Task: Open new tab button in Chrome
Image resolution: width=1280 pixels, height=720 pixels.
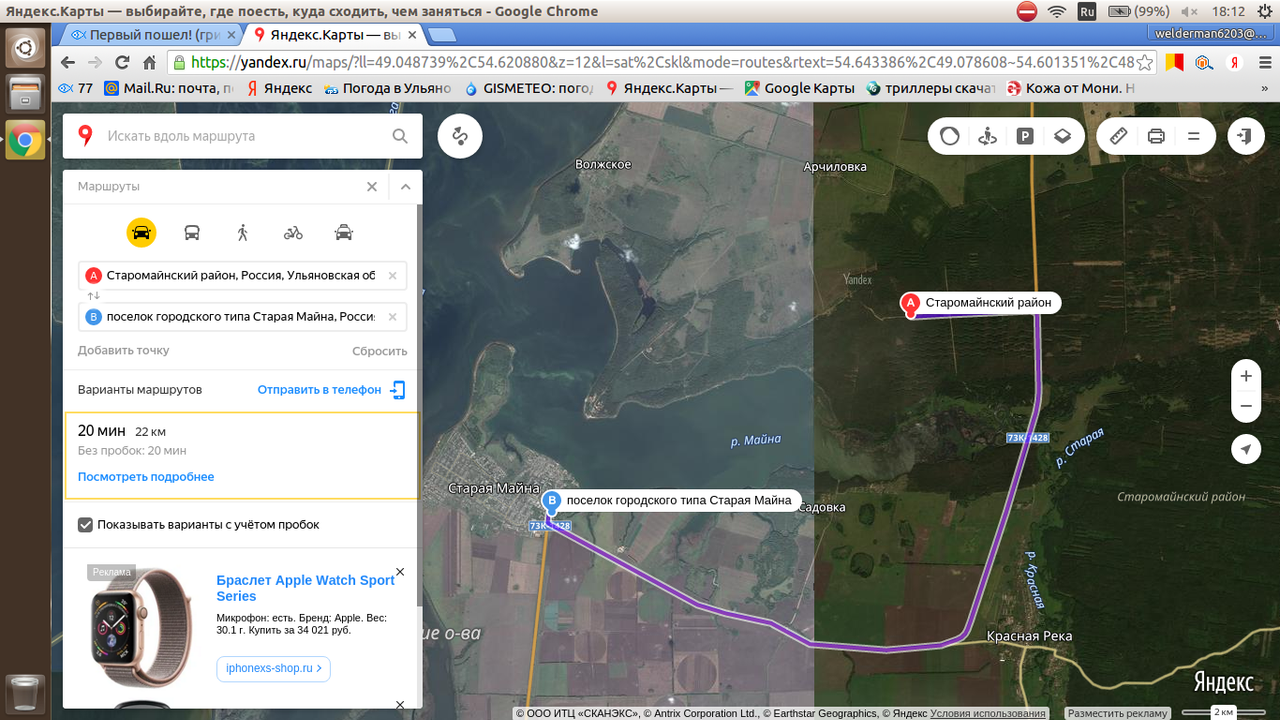Action: click(442, 35)
